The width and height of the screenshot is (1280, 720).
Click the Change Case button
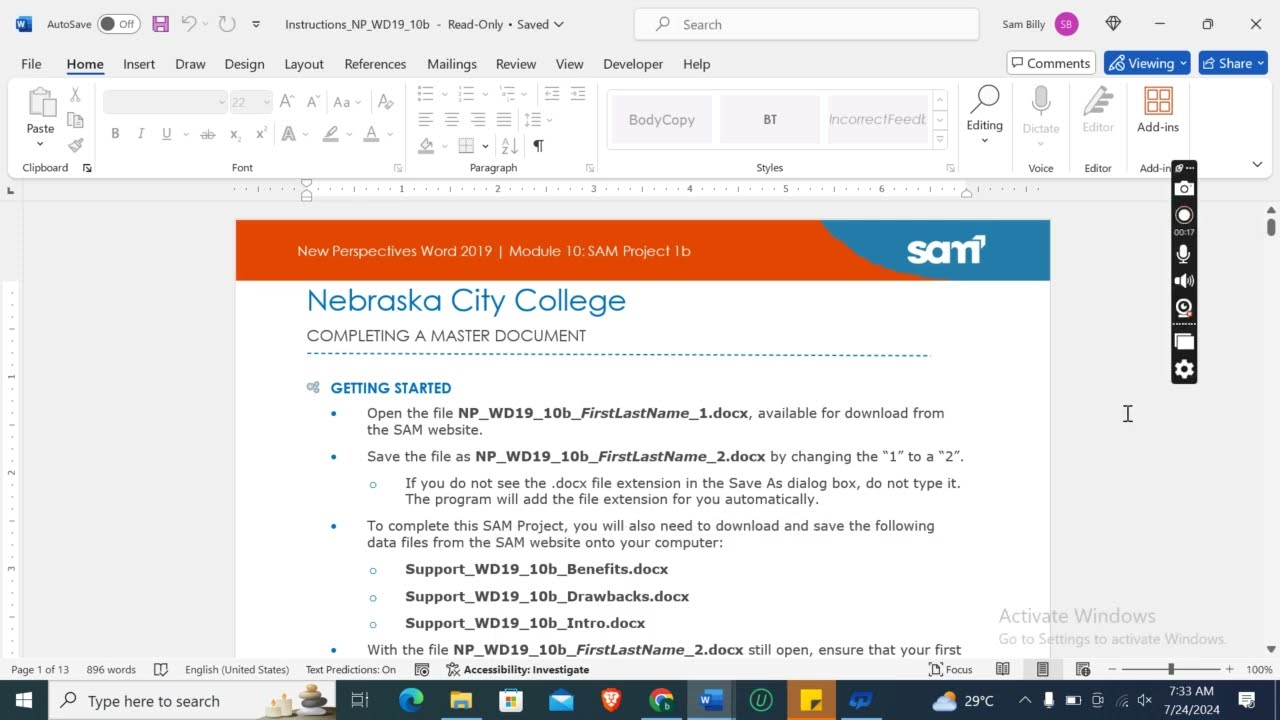[346, 102]
